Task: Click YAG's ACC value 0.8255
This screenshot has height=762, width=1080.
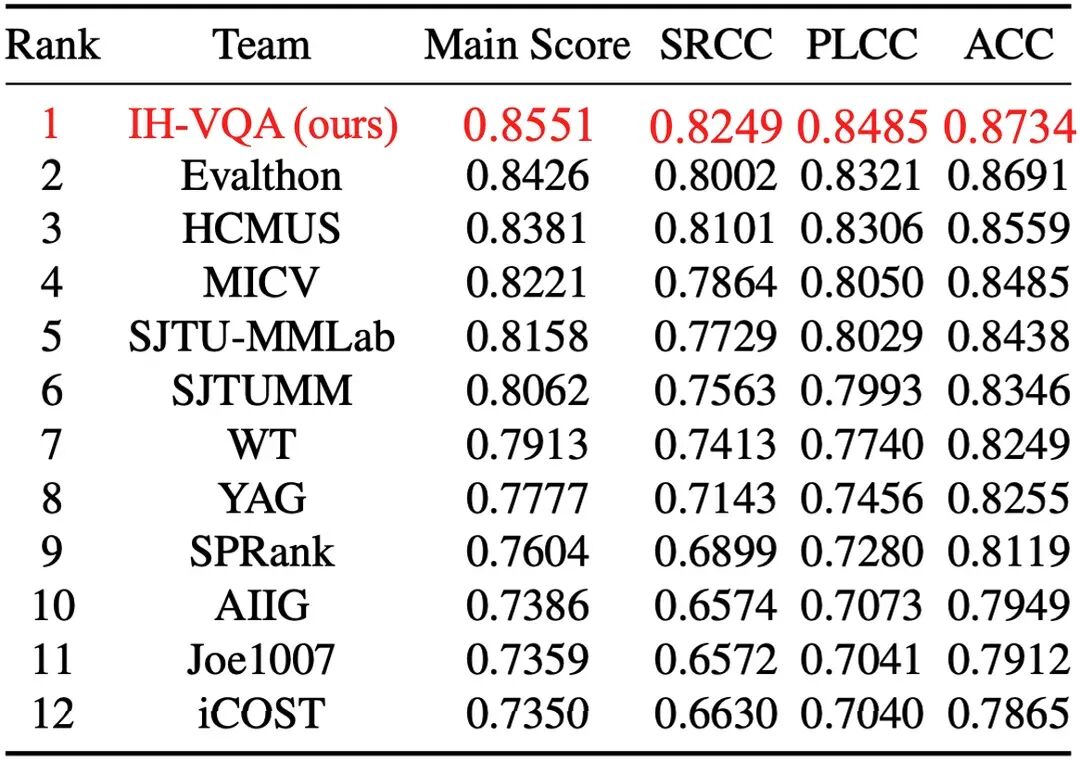Action: coord(1008,498)
